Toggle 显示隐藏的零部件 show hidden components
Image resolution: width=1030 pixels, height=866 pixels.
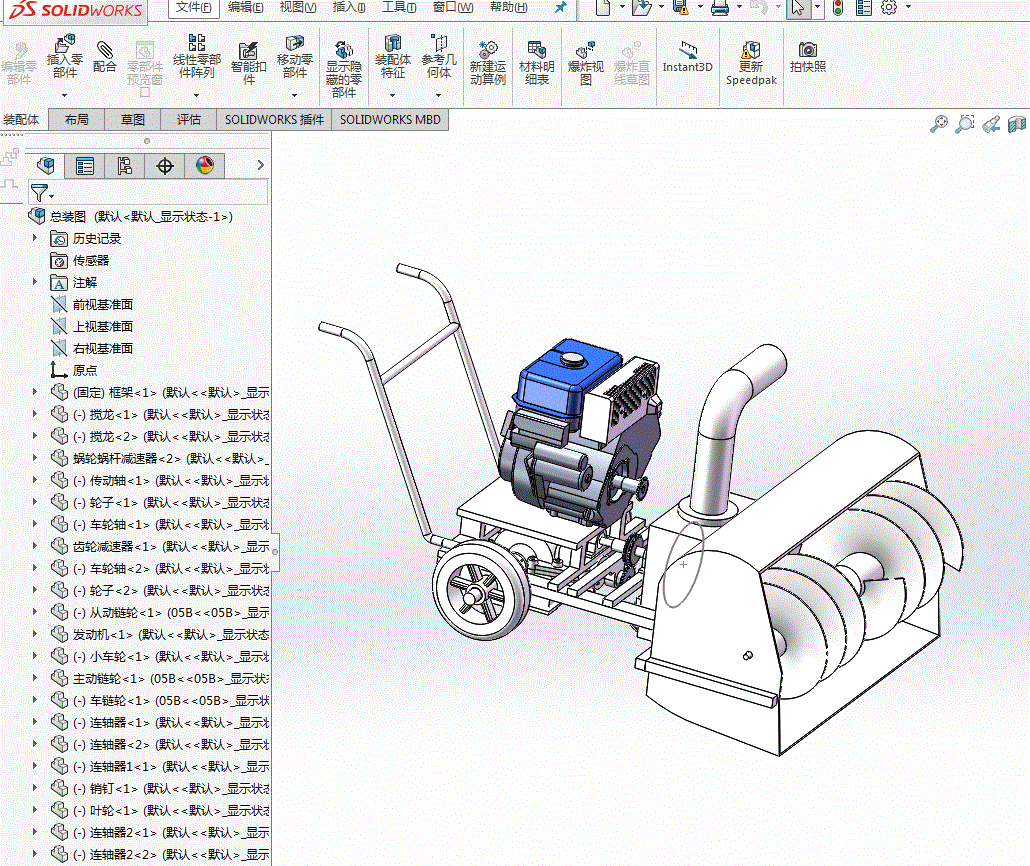point(343,50)
